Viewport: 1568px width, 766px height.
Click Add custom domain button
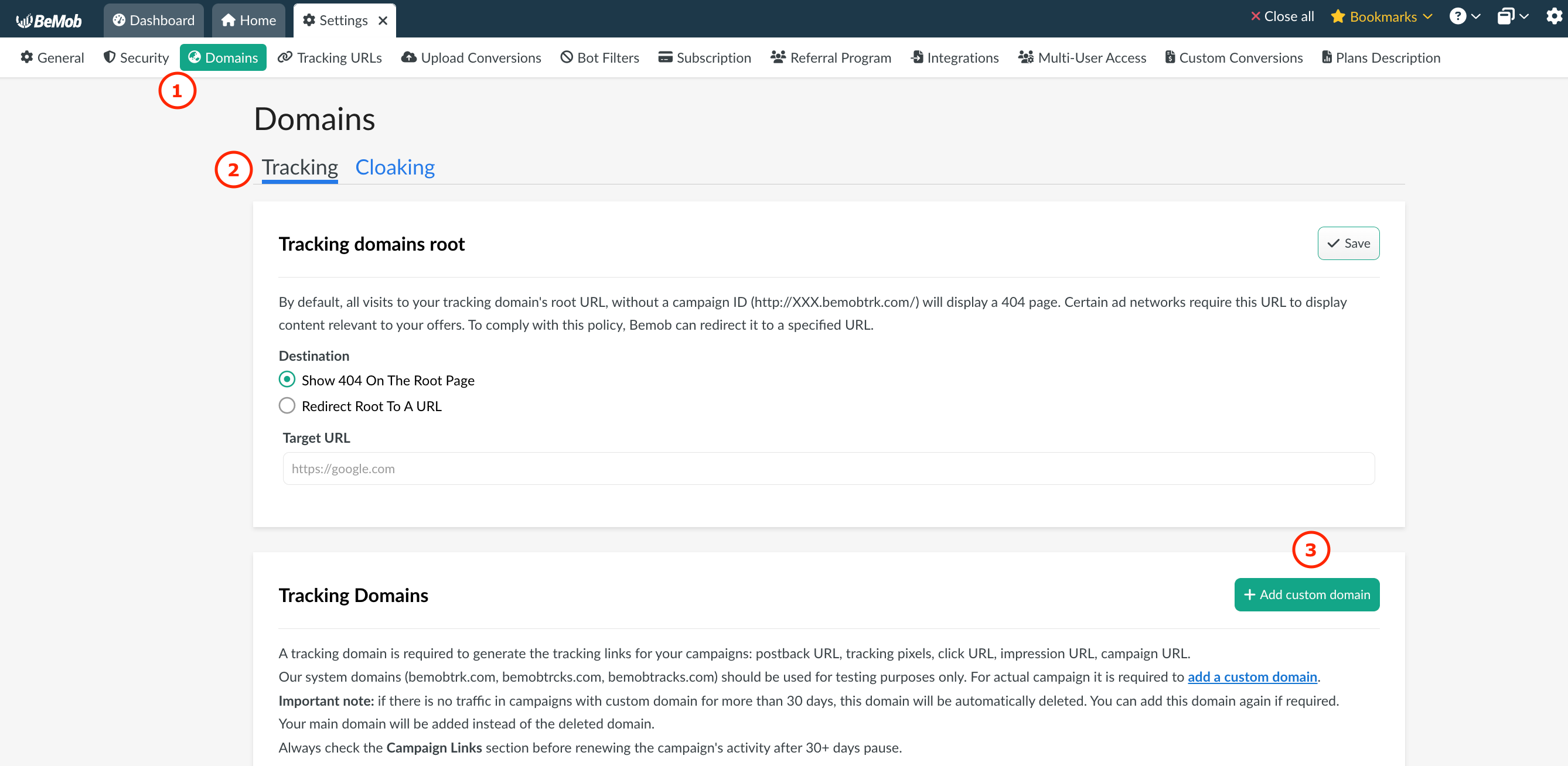[x=1306, y=594]
